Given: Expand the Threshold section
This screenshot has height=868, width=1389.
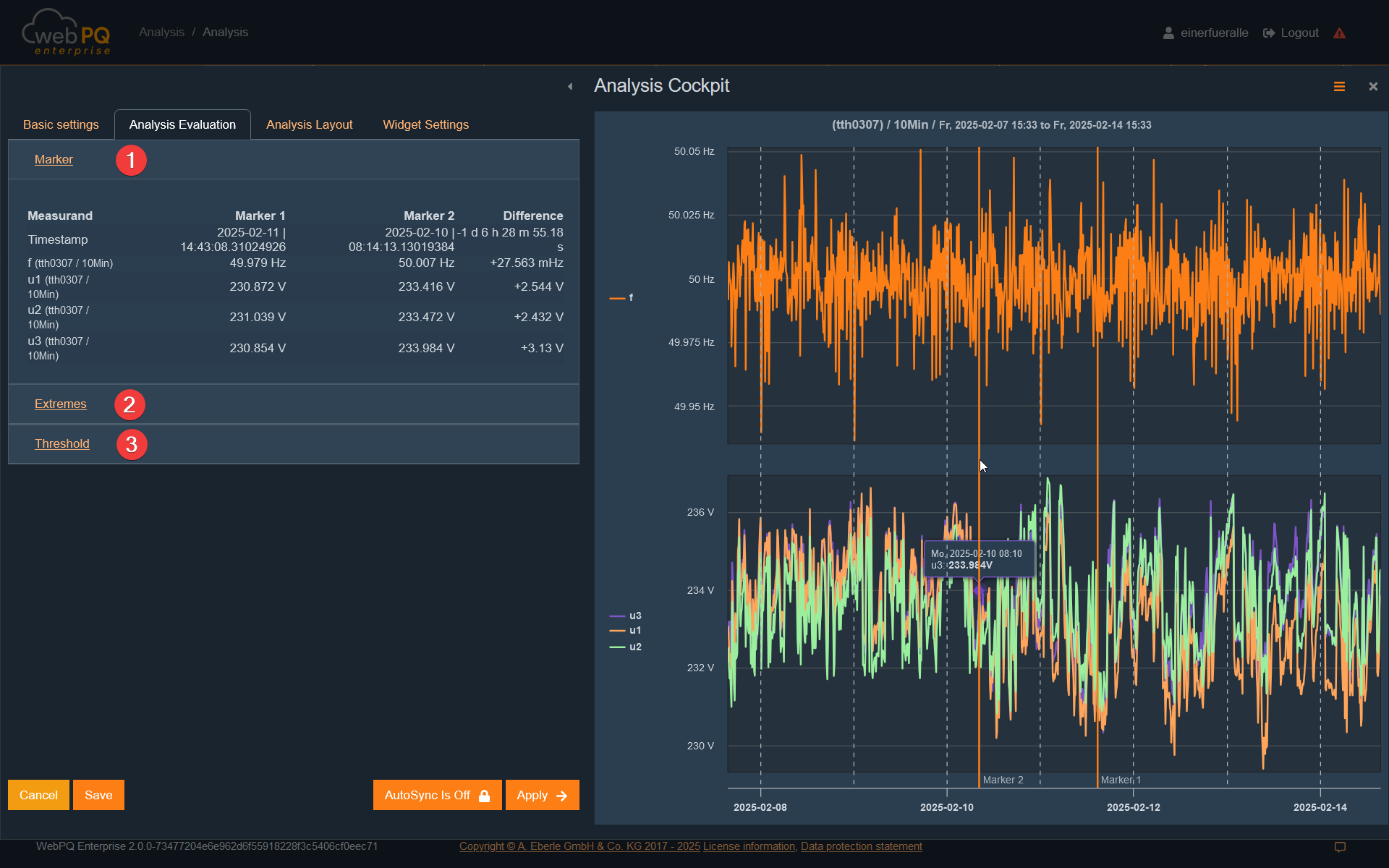Looking at the screenshot, I should pos(61,443).
